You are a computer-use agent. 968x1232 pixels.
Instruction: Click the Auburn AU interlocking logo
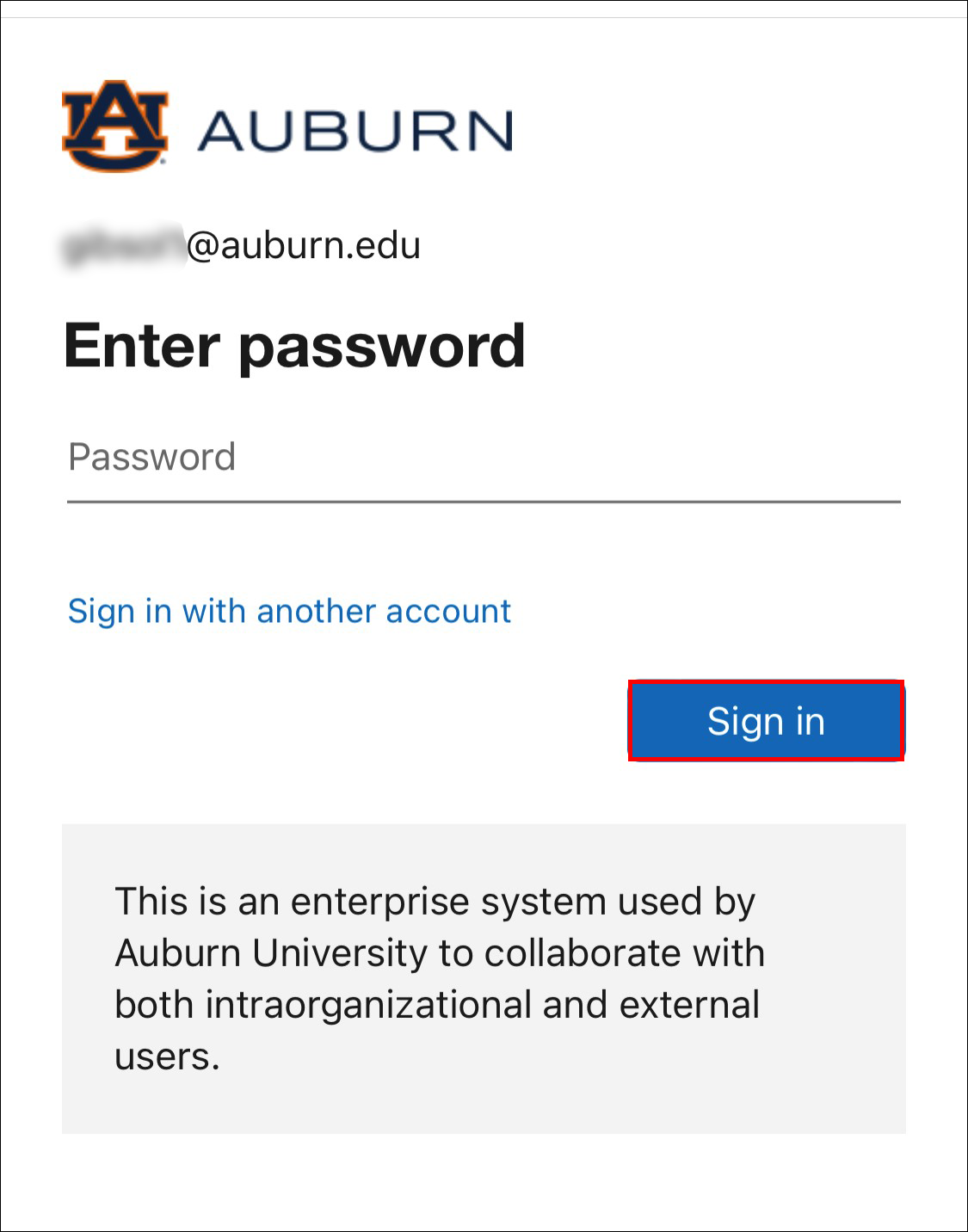click(118, 126)
